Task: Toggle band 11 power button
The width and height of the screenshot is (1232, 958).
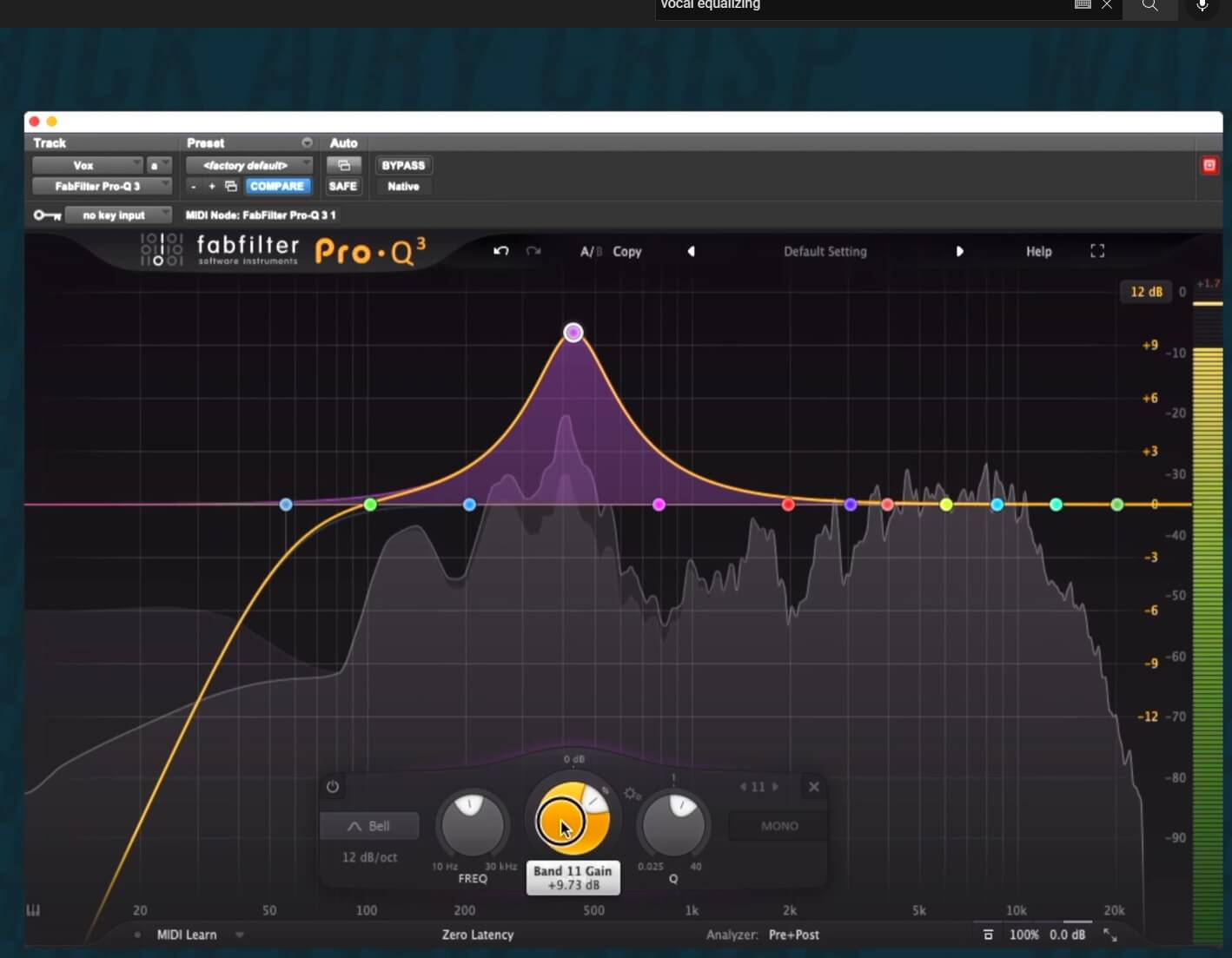Action: [x=333, y=787]
